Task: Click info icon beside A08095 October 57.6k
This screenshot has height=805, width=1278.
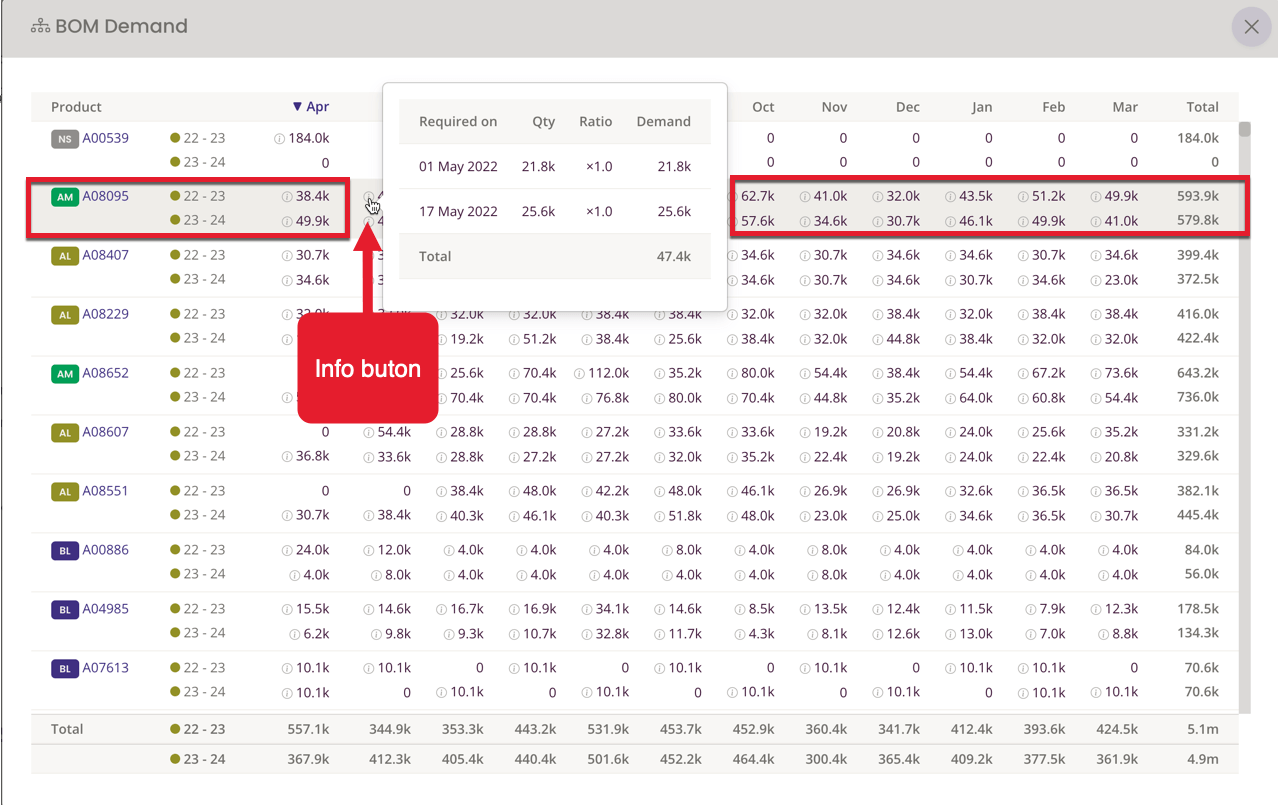Action: click(733, 222)
